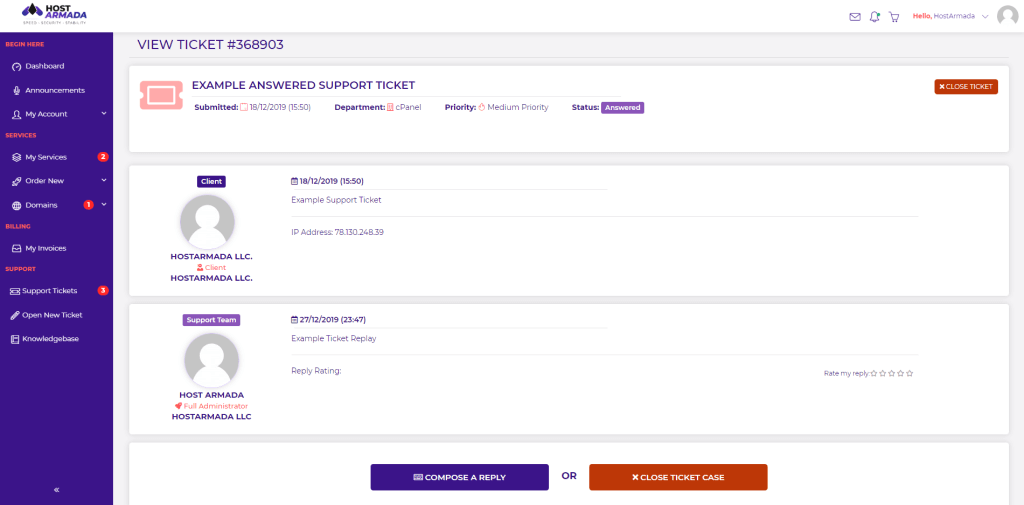
Task: Select Open New Ticket in sidebar
Action: (x=52, y=315)
